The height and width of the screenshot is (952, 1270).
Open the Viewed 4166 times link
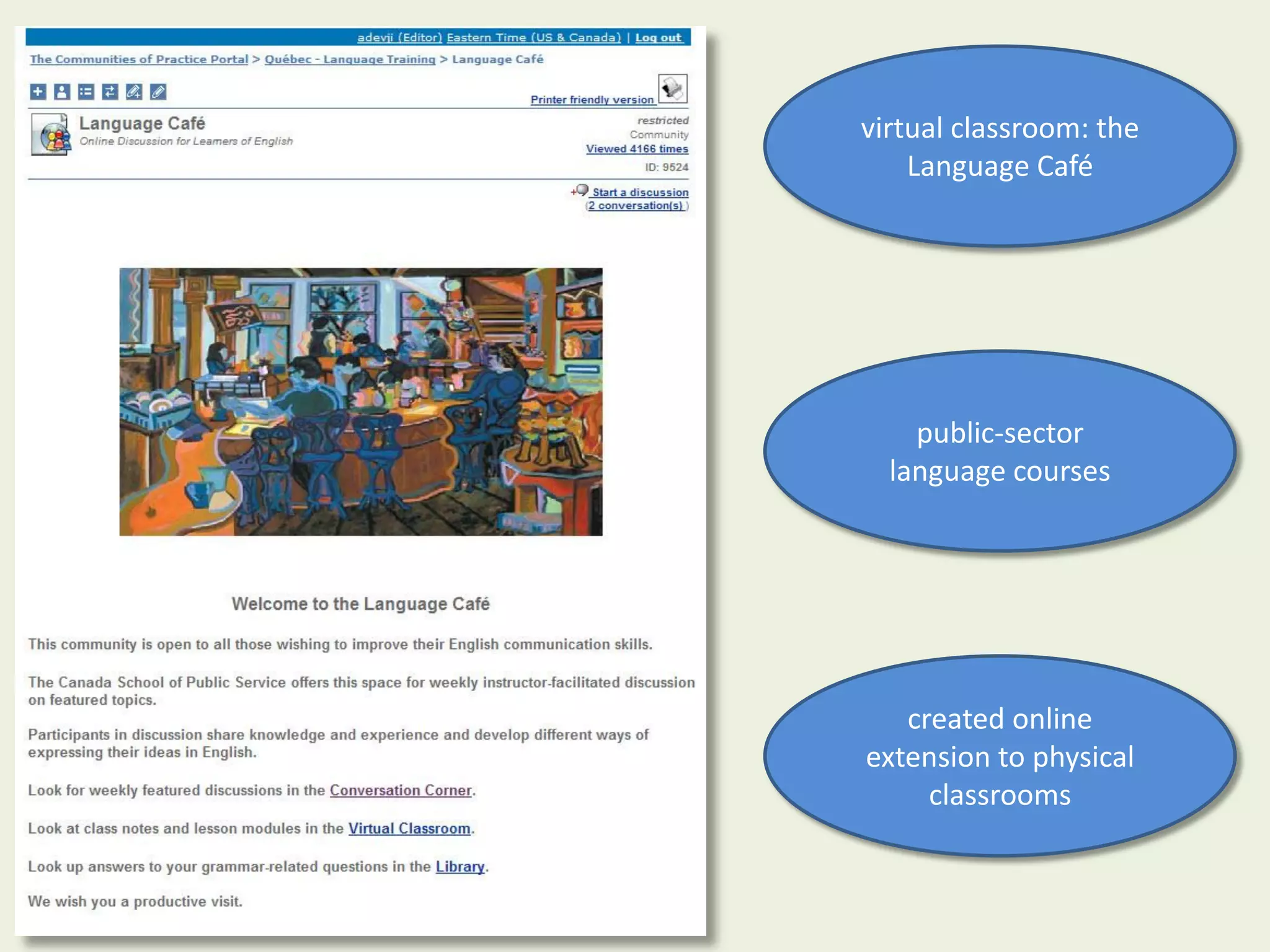pos(637,149)
